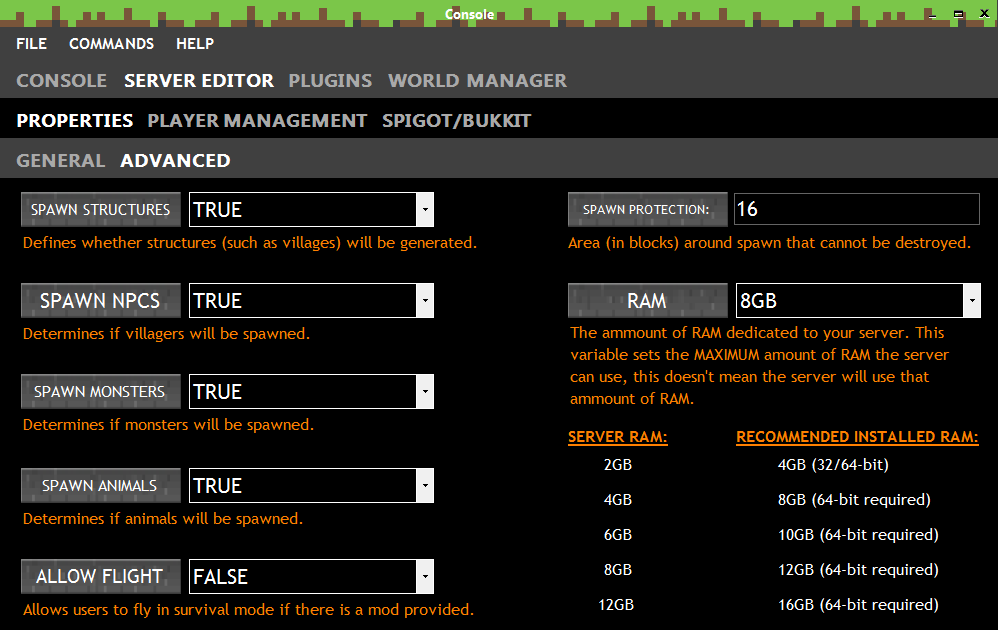Open the COMMANDS menu
This screenshot has width=998, height=630.
(x=111, y=44)
